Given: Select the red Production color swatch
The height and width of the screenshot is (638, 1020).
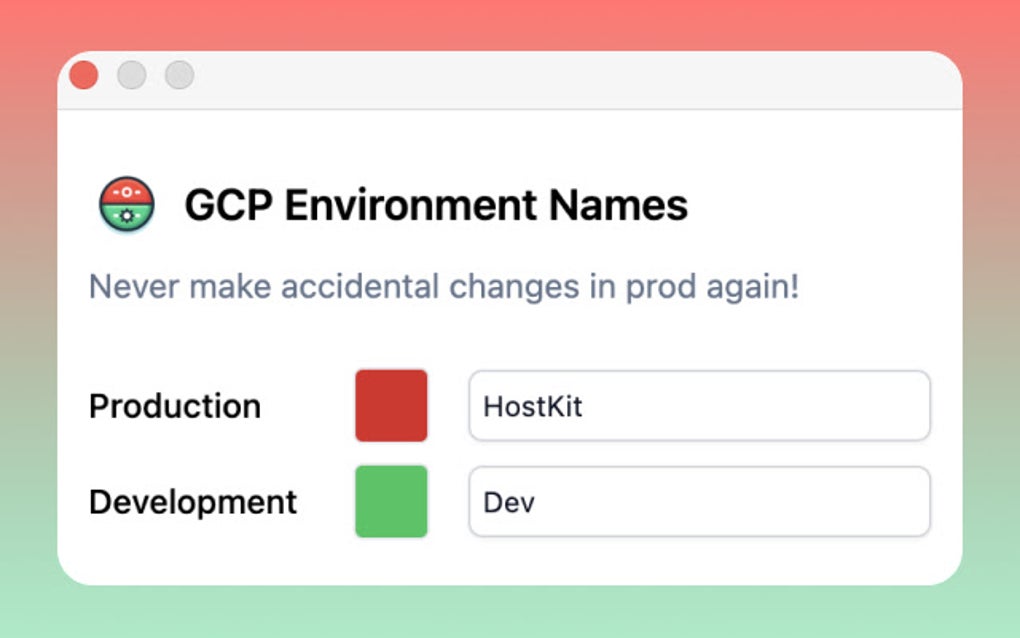Looking at the screenshot, I should click(390, 405).
